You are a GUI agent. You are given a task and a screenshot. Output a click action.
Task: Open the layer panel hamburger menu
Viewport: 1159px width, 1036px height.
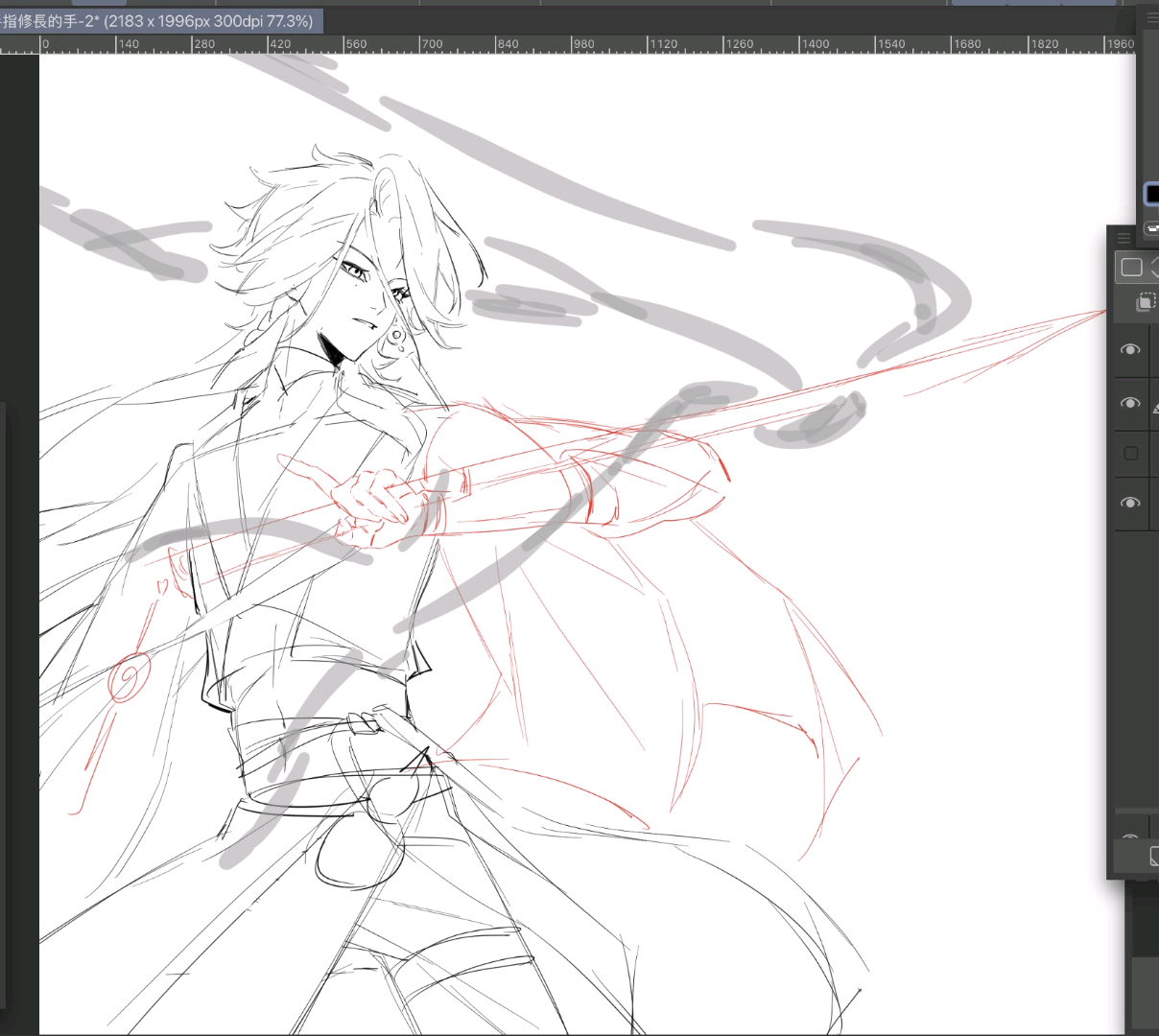[x=1124, y=238]
